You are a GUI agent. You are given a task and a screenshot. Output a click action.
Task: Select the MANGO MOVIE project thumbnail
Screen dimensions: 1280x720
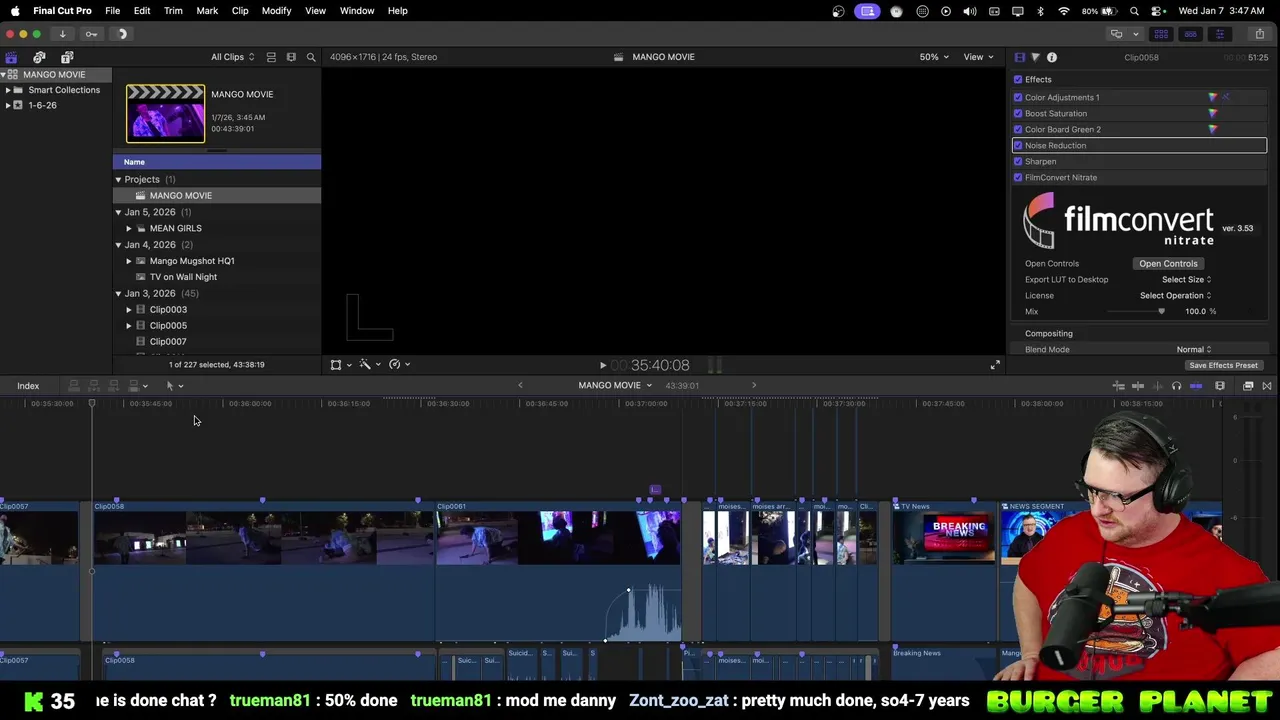coord(165,113)
